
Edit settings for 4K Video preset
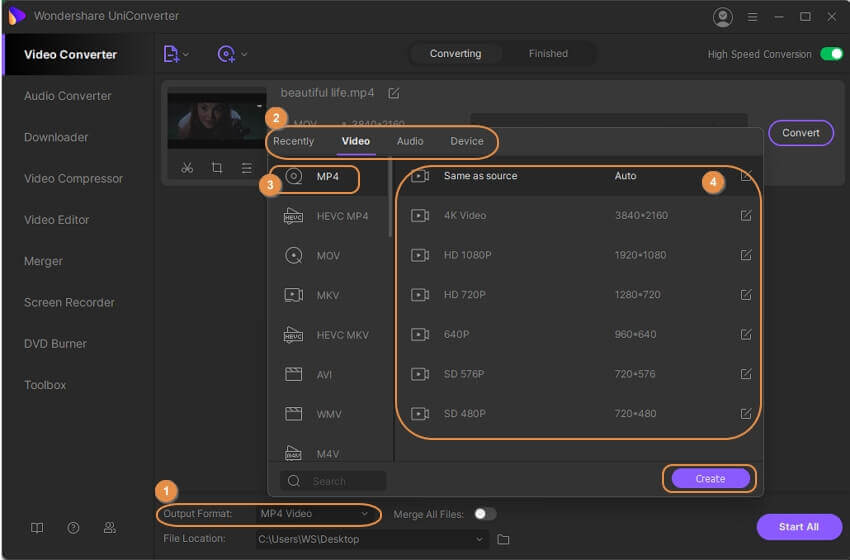click(x=746, y=216)
